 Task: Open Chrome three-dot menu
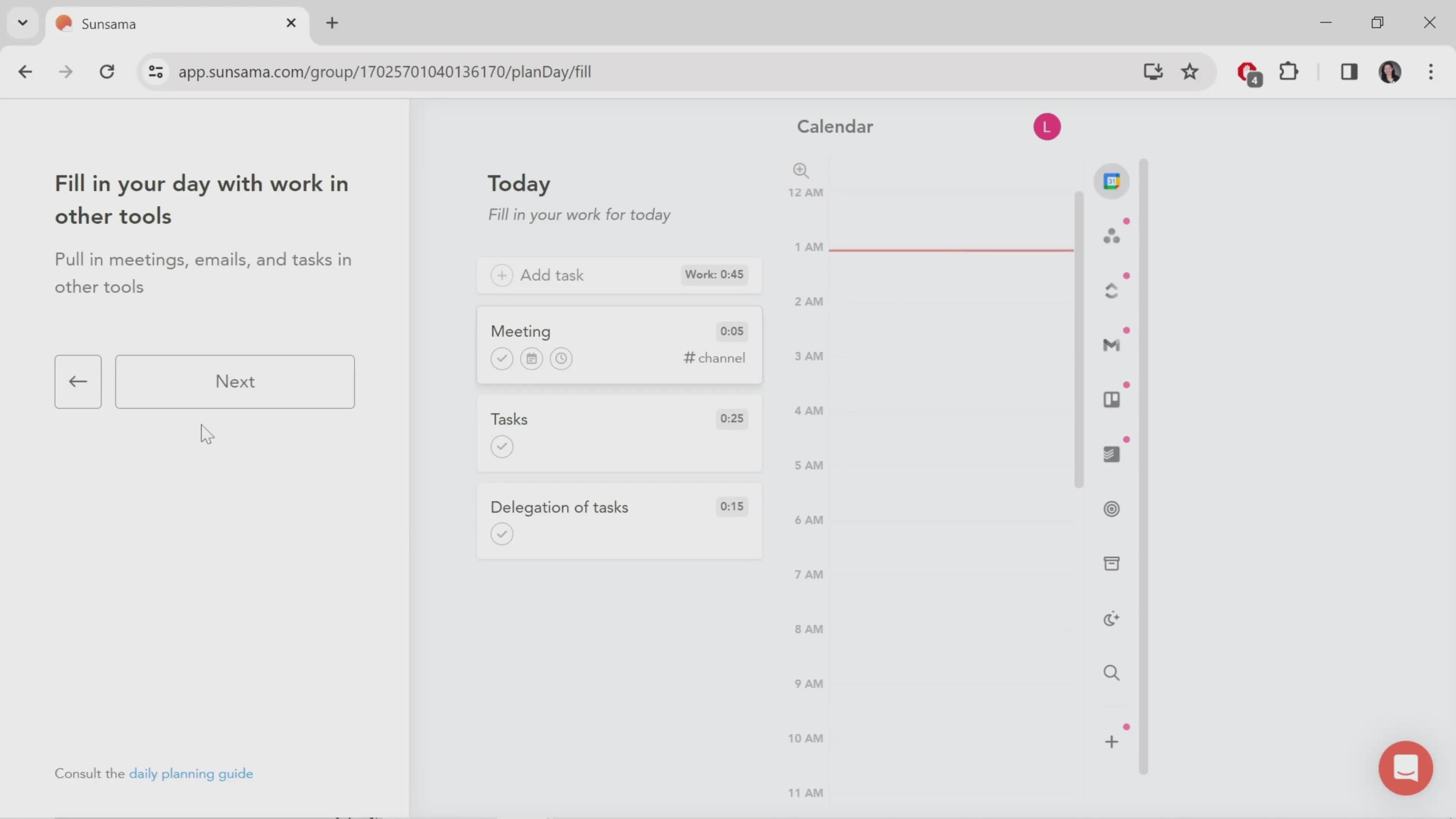coord(1431,72)
